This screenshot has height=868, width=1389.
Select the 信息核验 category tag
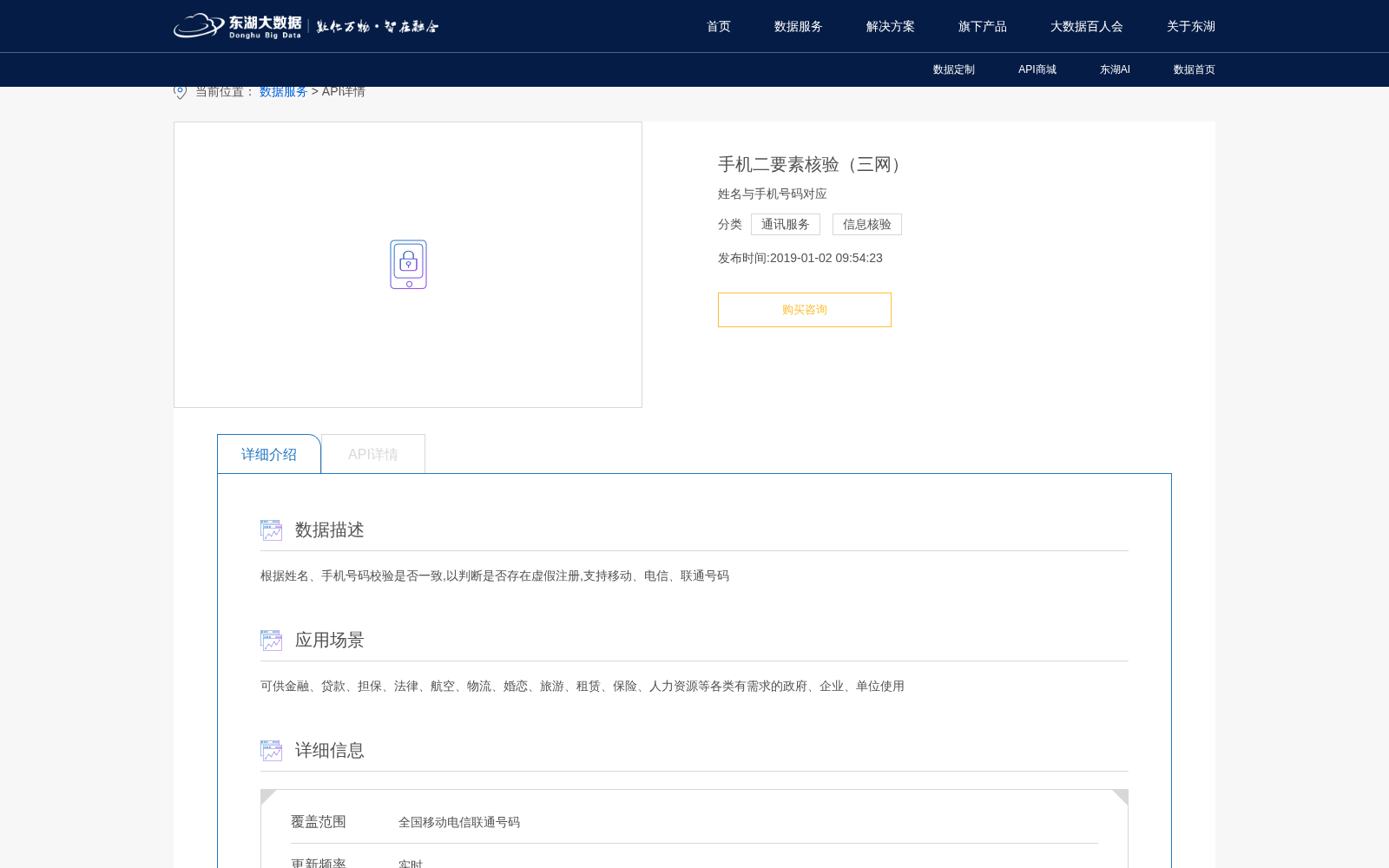[x=867, y=224]
